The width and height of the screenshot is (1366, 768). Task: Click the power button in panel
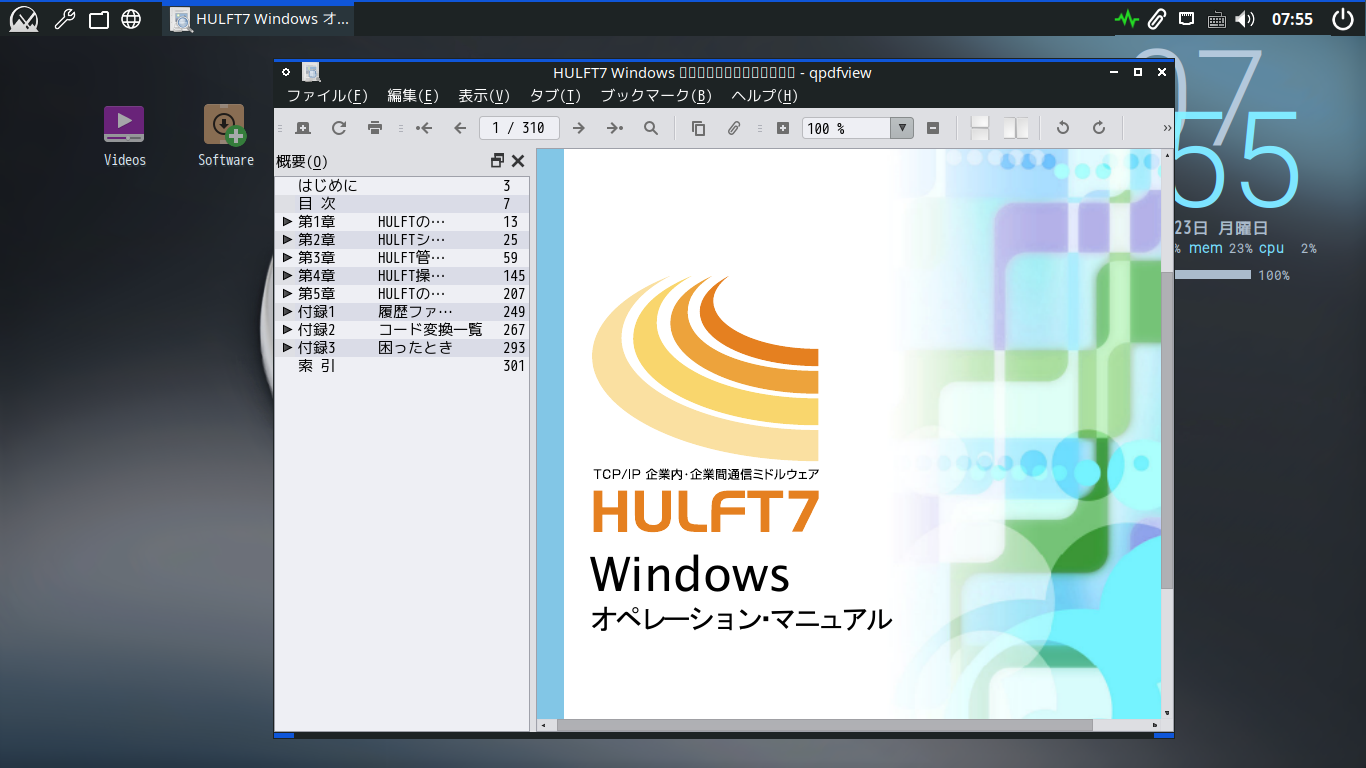tap(1342, 19)
